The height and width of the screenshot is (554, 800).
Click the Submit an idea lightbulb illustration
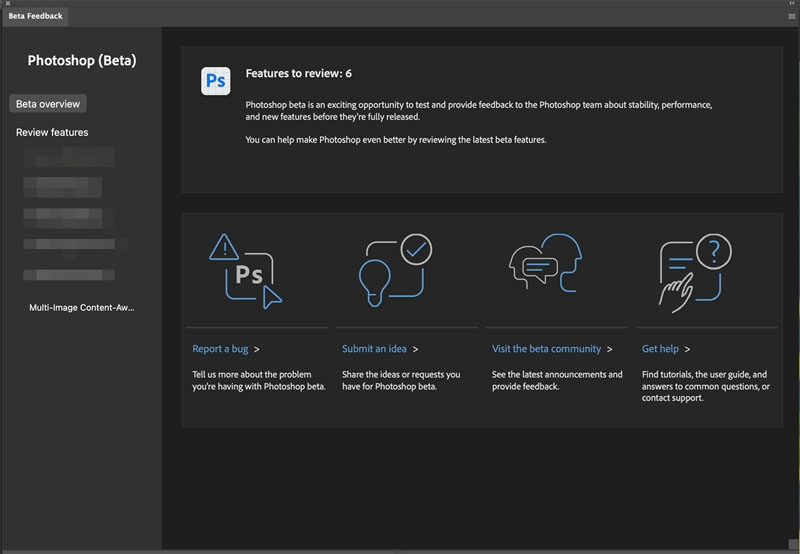coord(395,270)
